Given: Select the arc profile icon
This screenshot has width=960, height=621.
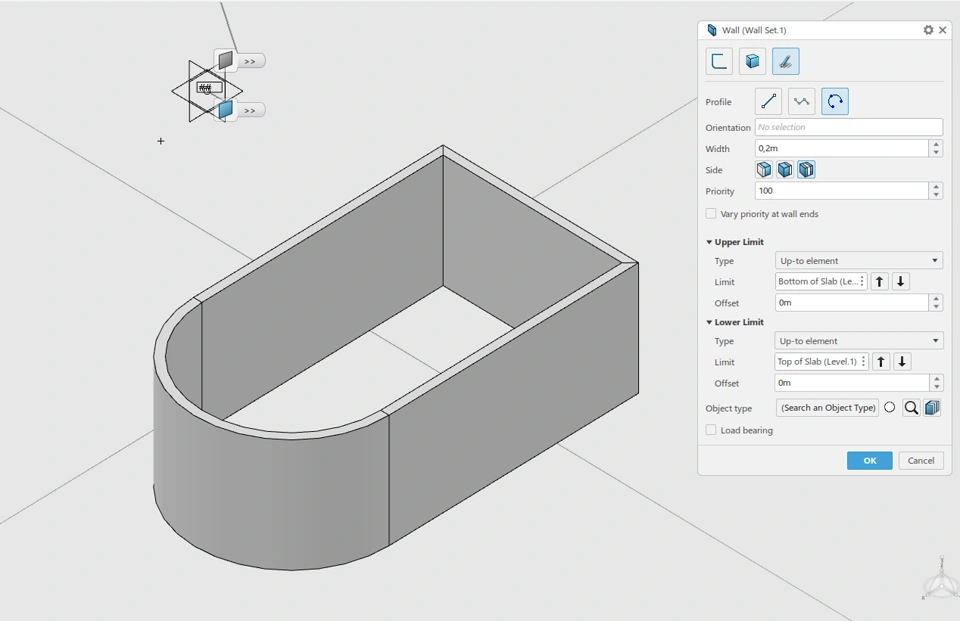Looking at the screenshot, I should pyautogui.click(x=834, y=102).
